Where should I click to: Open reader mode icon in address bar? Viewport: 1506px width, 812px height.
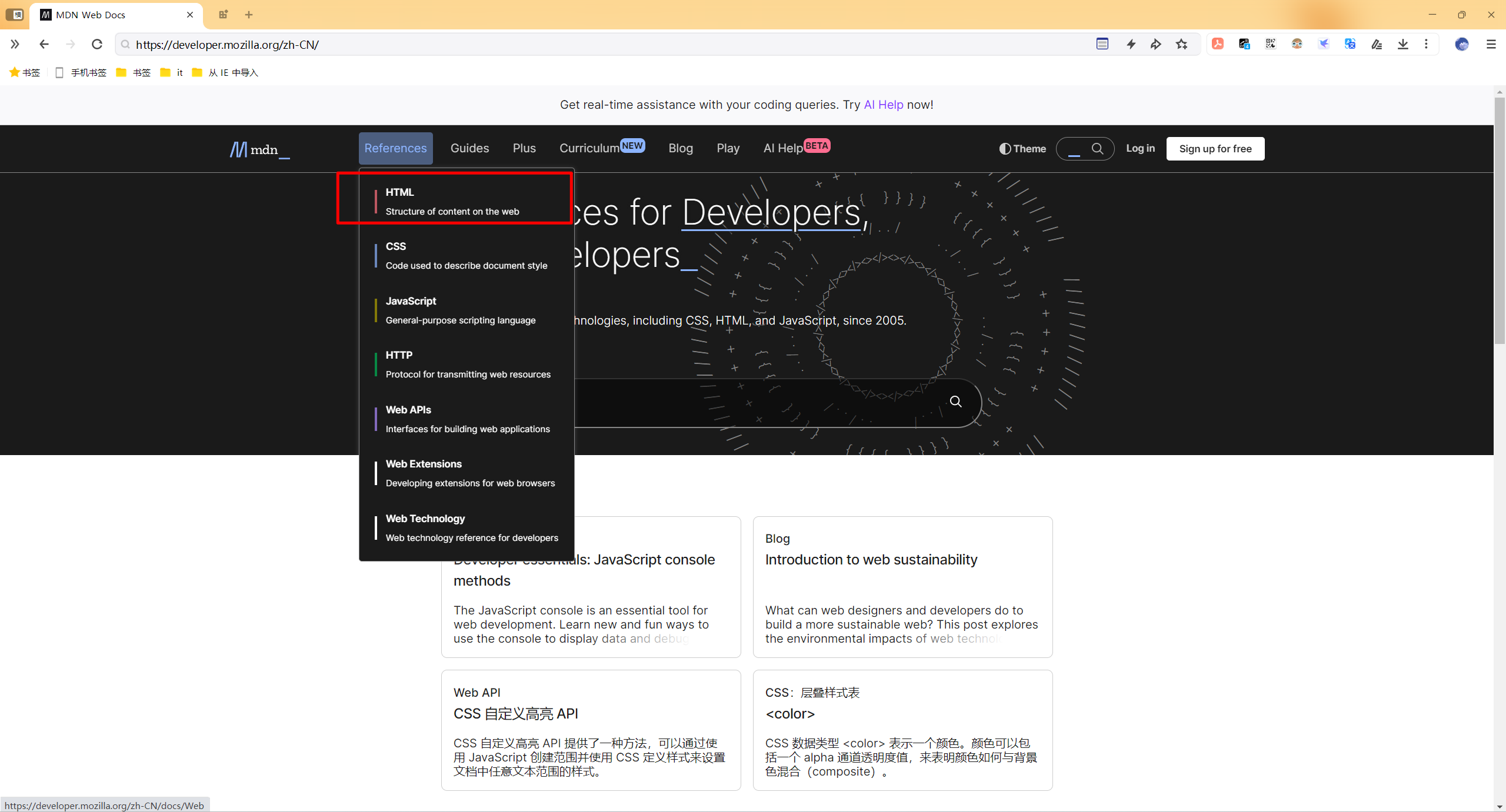[1102, 44]
